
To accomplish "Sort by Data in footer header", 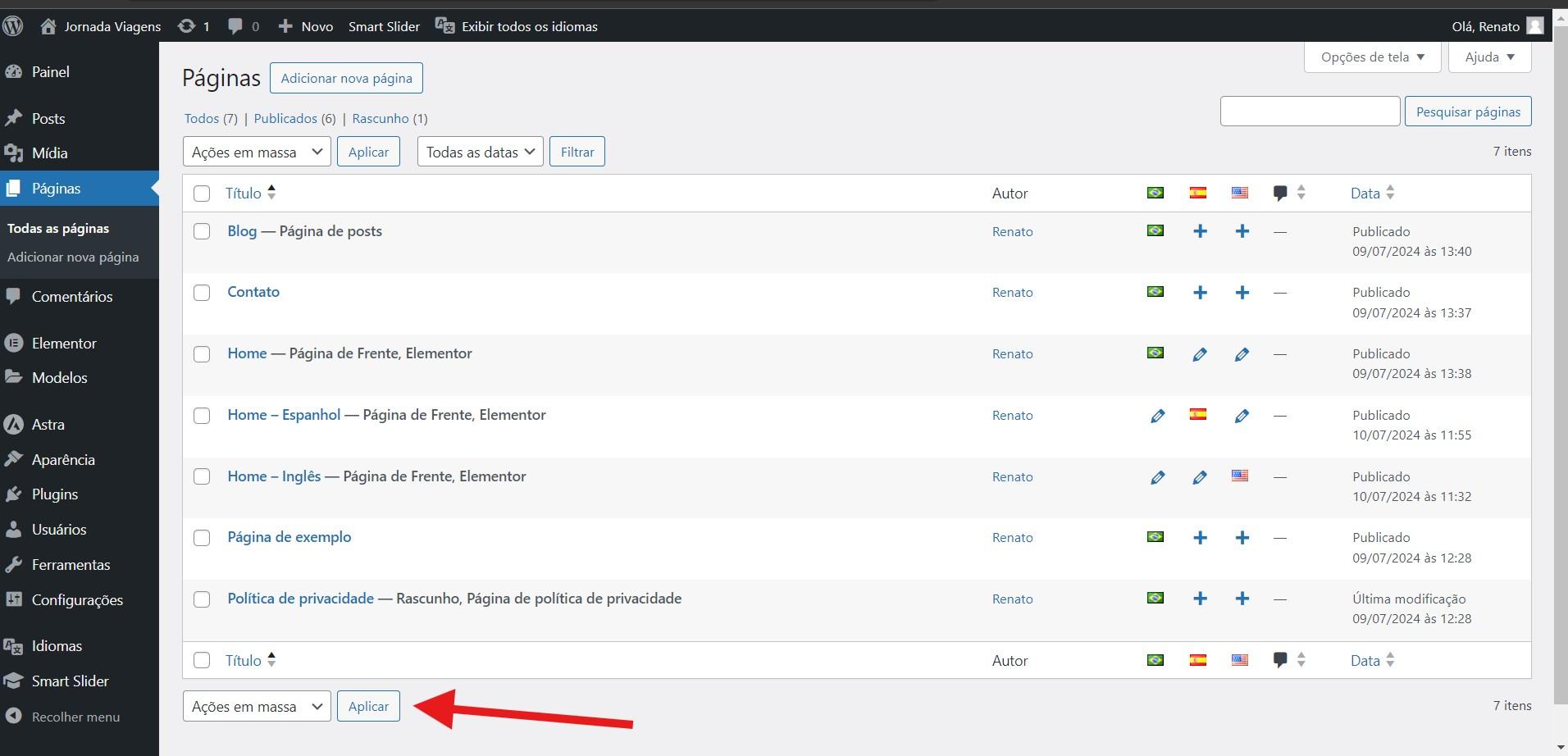I will [x=1373, y=660].
